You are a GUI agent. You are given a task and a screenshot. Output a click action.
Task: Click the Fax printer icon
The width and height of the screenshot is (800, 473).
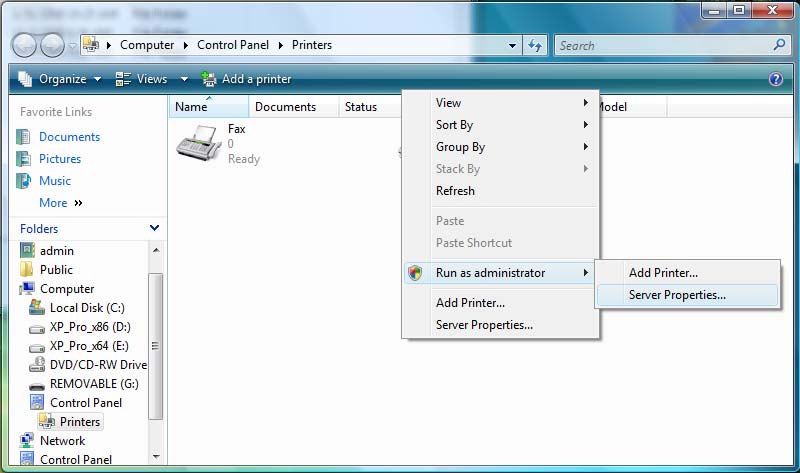[x=196, y=143]
